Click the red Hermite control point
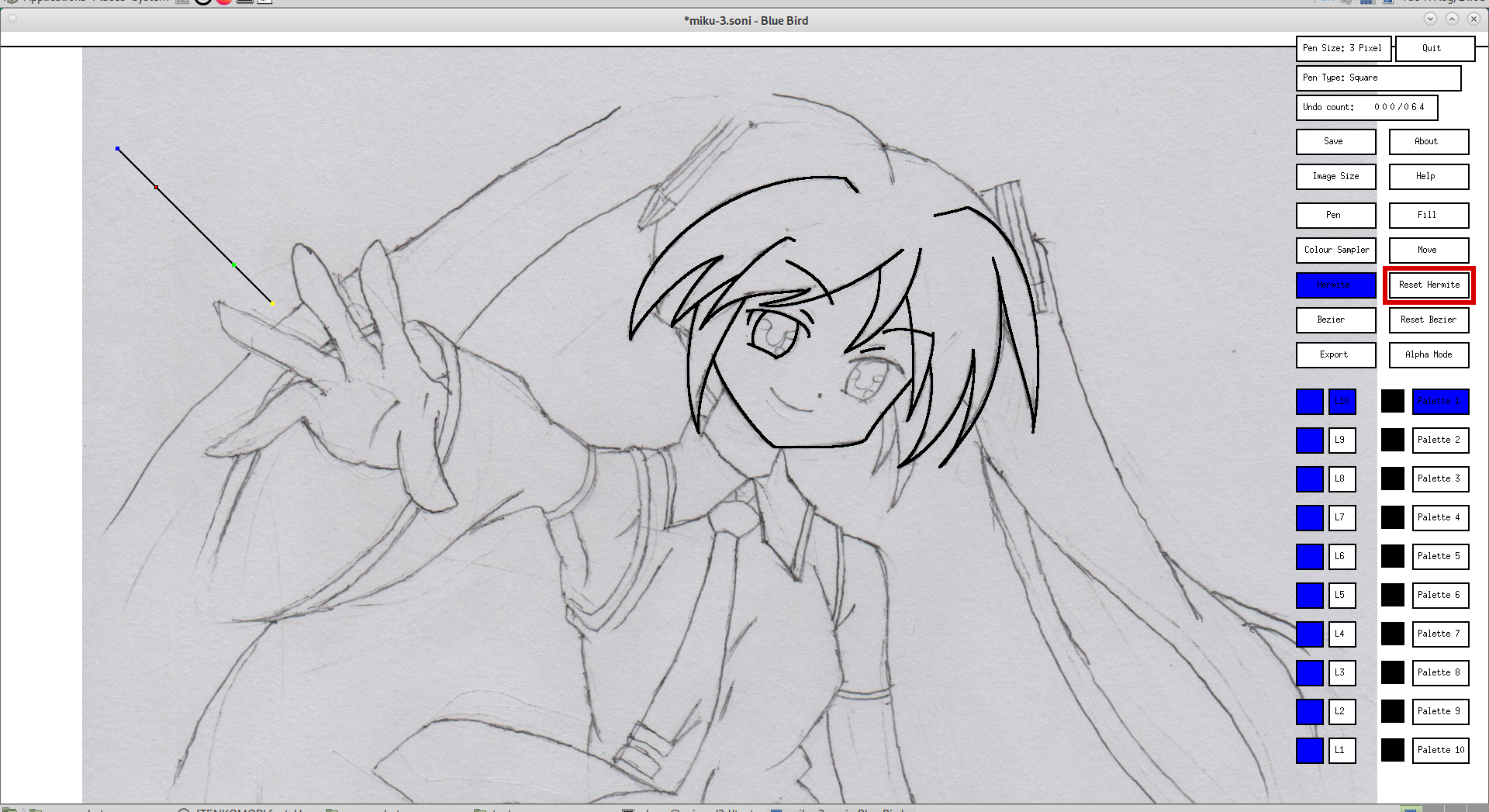The width and height of the screenshot is (1489, 812). click(x=156, y=187)
